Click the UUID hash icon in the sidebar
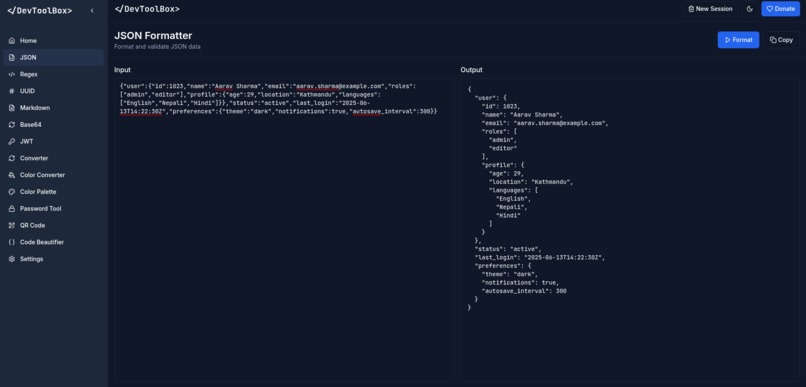The width and height of the screenshot is (806, 387). [12, 91]
